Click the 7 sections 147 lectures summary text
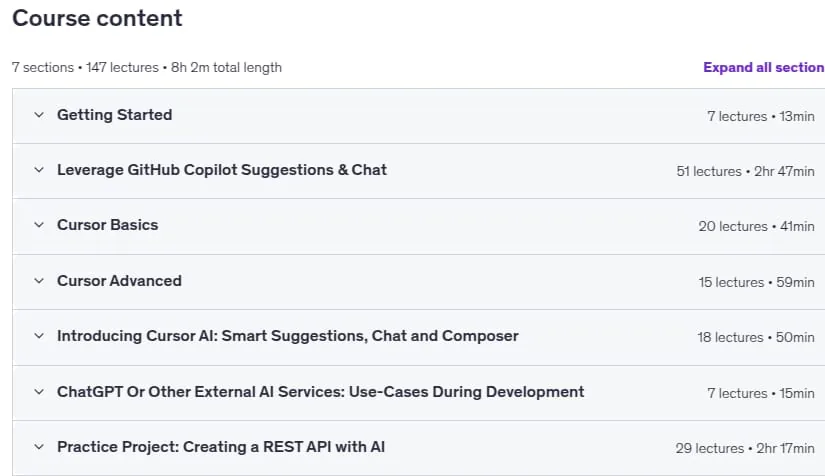825x476 pixels. tap(147, 67)
